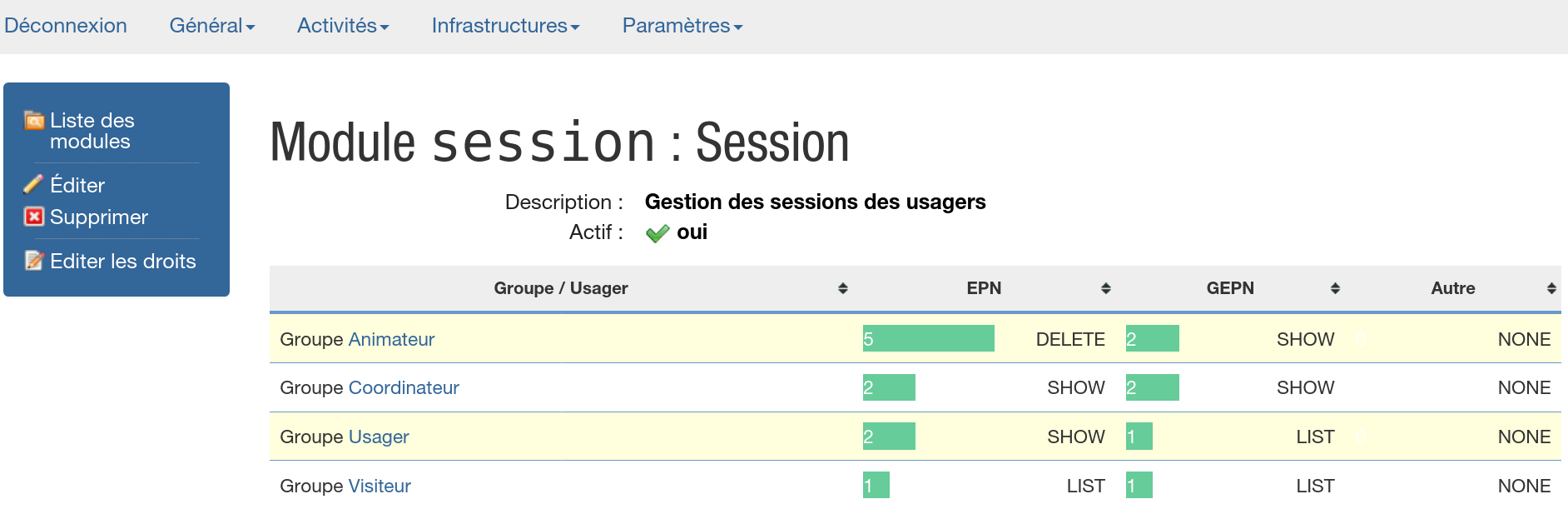
Task: Sort by the Groupe / Usager column arrows
Action: [842, 288]
